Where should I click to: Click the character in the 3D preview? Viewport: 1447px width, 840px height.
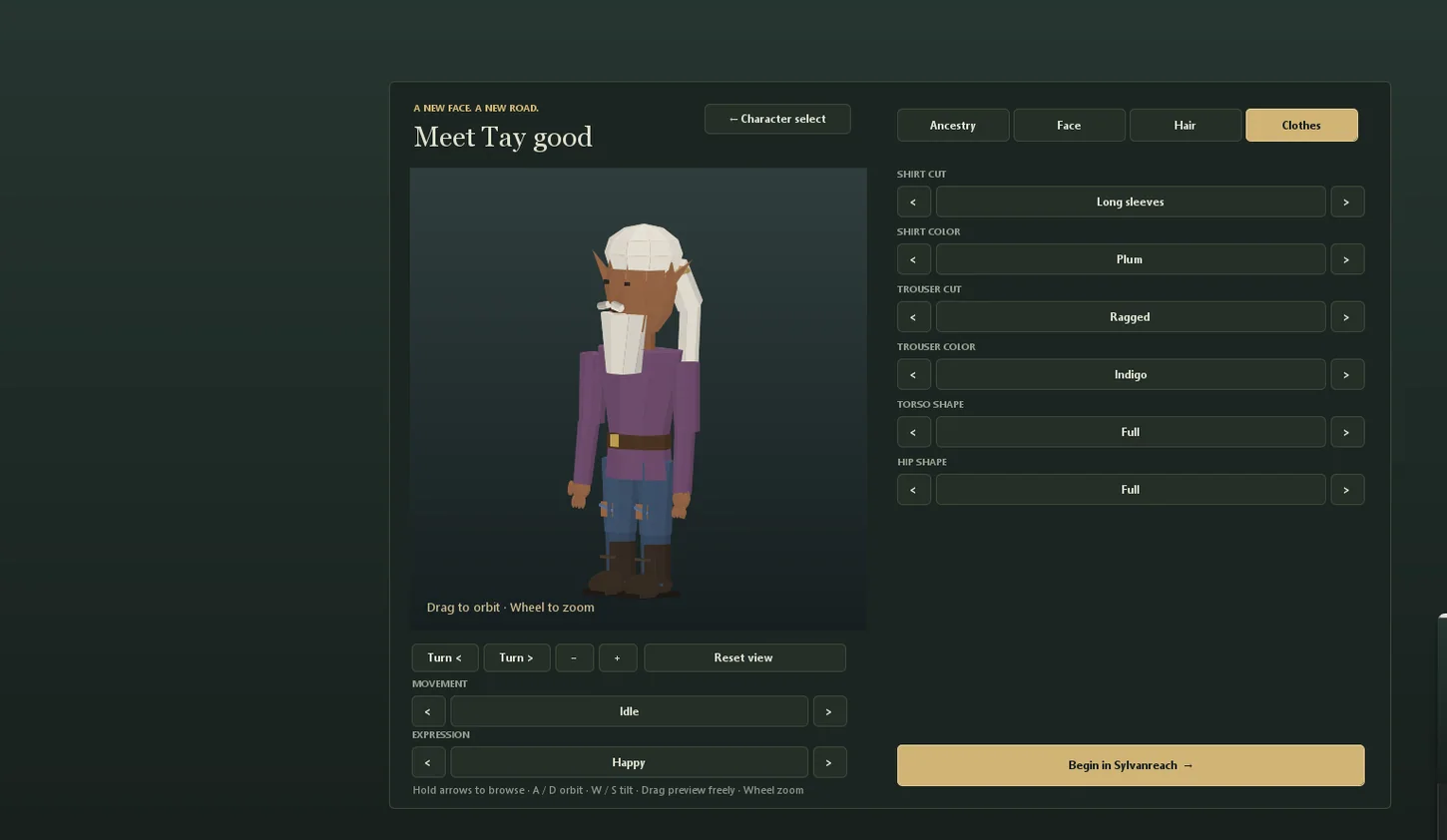(637, 409)
